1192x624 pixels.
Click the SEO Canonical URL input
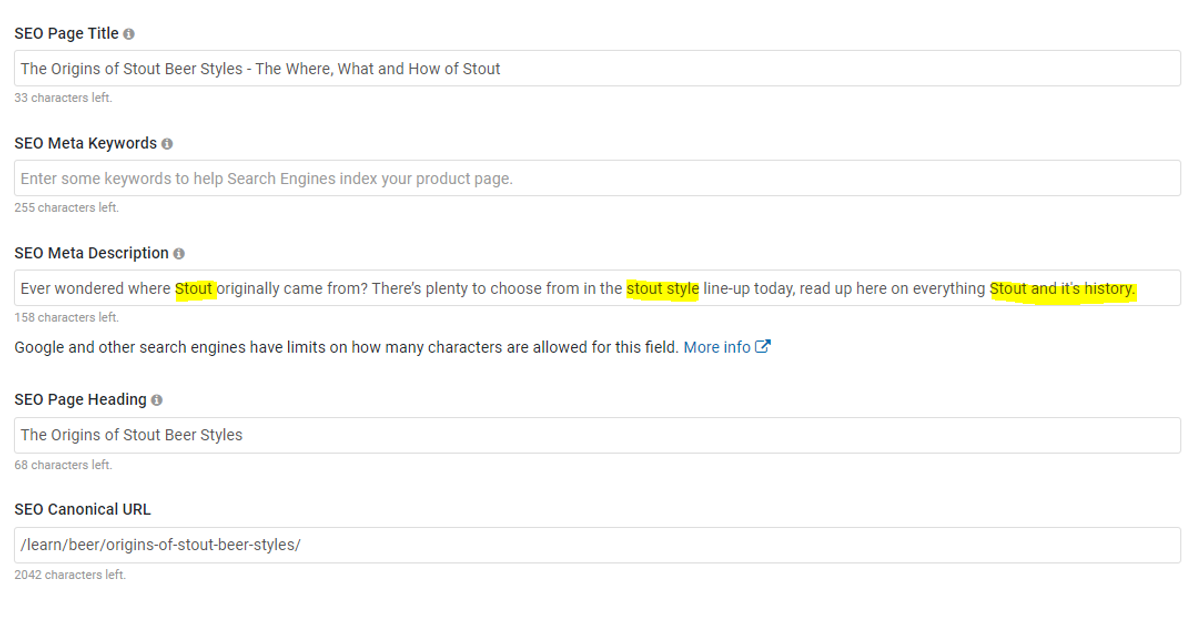[x=597, y=545]
